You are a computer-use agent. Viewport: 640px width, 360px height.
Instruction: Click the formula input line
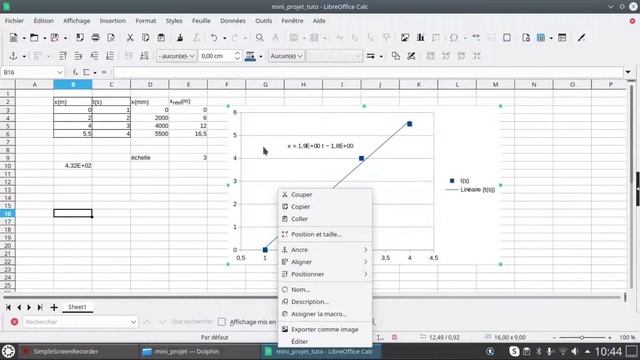coord(369,72)
